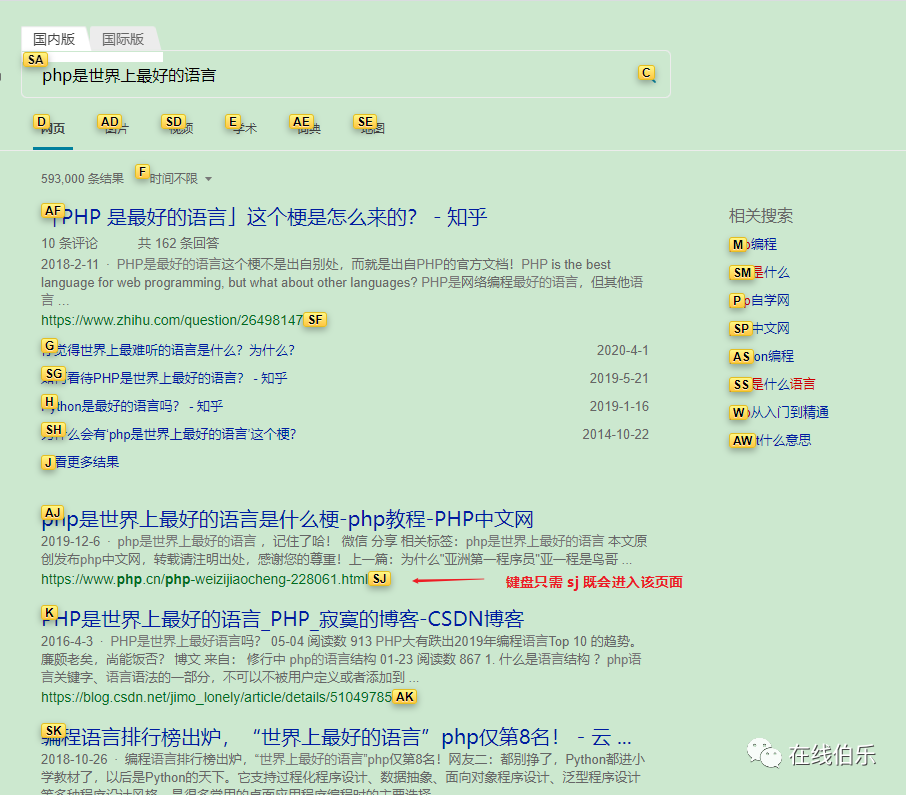The image size is (906, 795).
Task: Click related search 什么意思
Action: (770, 440)
